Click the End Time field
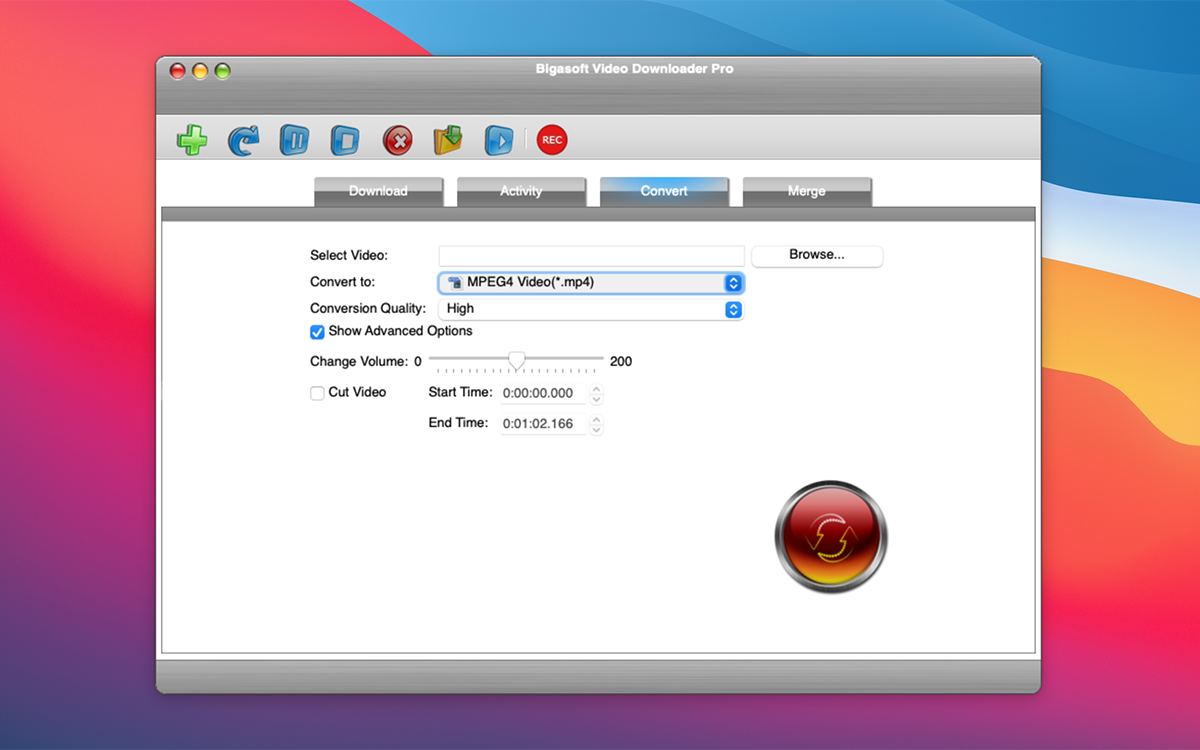1200x750 pixels. pos(545,424)
